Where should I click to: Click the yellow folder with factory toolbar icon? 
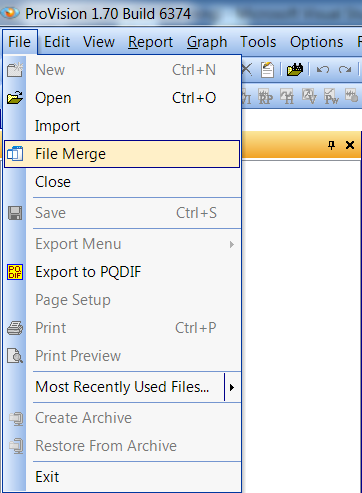click(295, 70)
